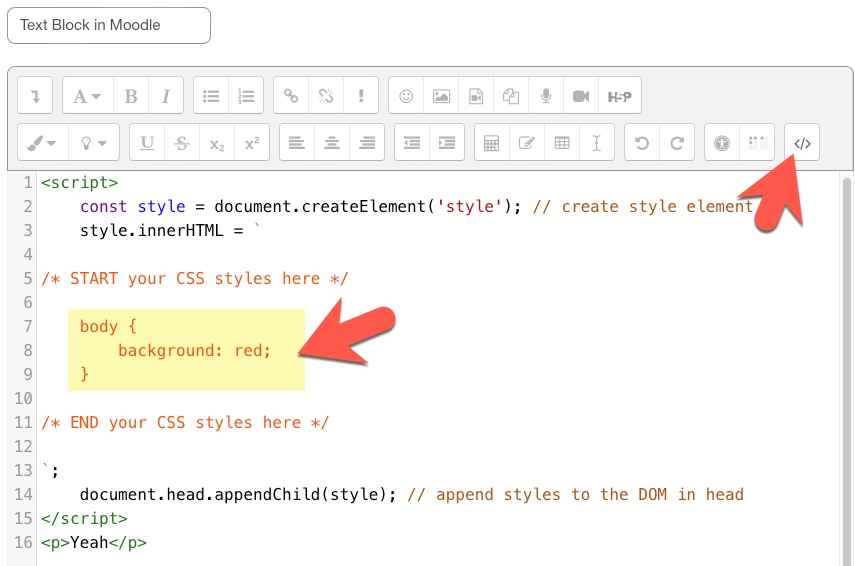Collapse the toolbar with toggle arrow
Viewport: 855px width, 566px height.
[35, 96]
